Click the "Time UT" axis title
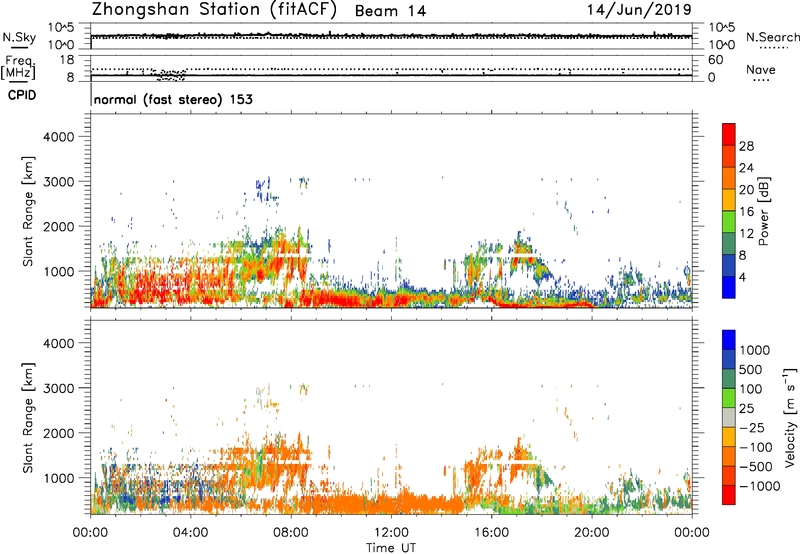The width and height of the screenshot is (800, 554). (391, 548)
